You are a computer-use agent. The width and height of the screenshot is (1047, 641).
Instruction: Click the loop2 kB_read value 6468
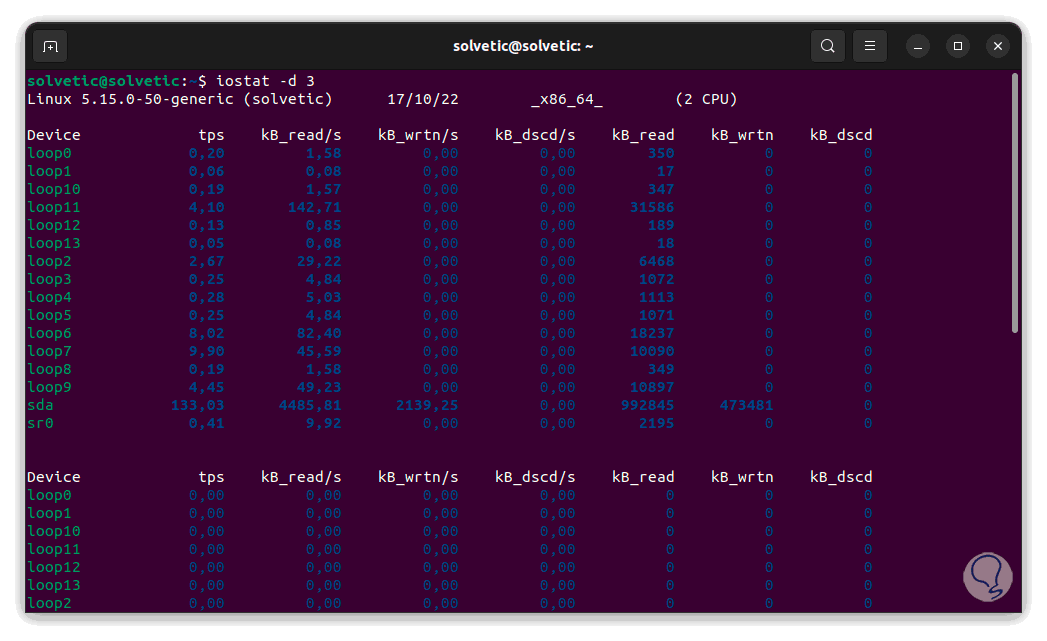pyautogui.click(x=656, y=262)
